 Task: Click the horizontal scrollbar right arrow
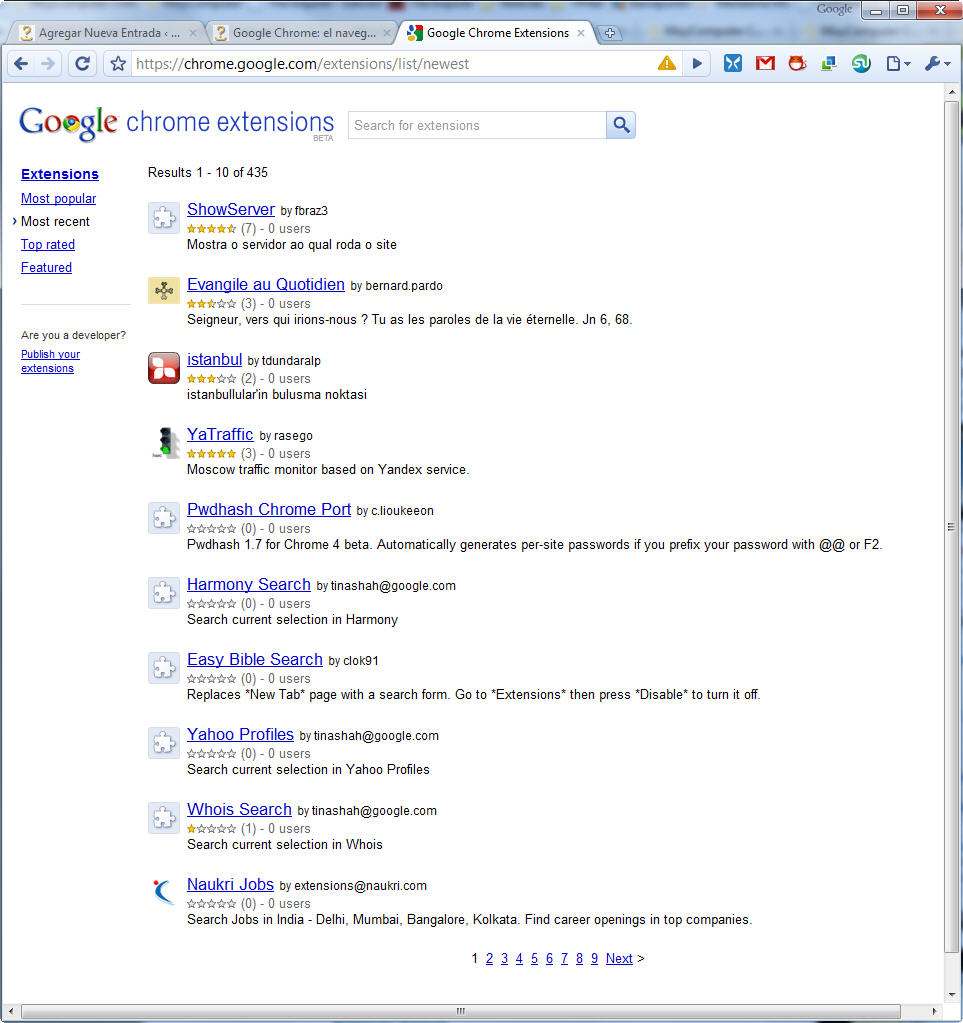tap(934, 1011)
